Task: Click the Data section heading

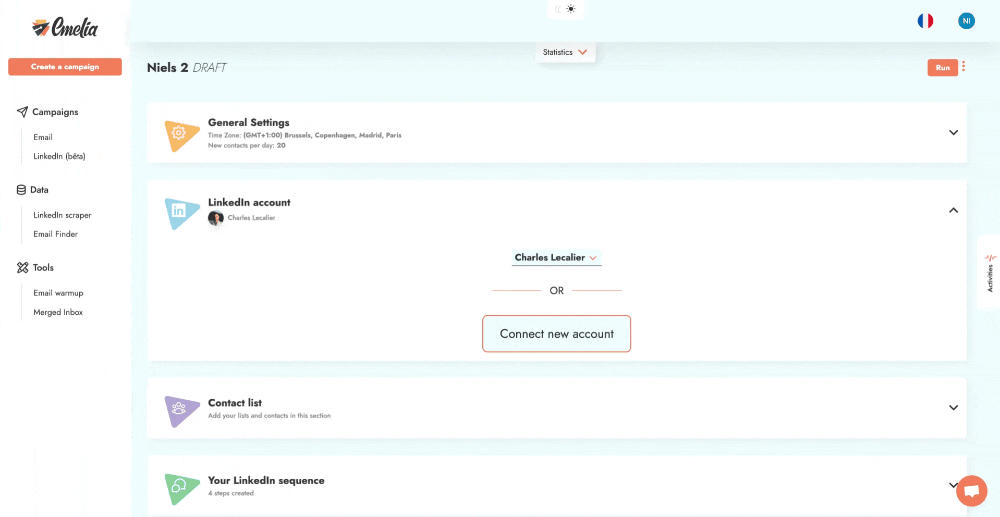Action: point(40,190)
